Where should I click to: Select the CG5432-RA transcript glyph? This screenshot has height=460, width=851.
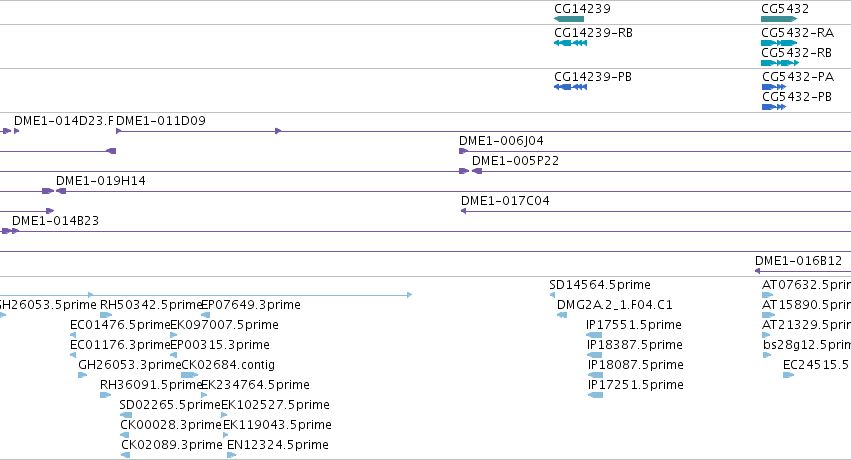point(779,43)
